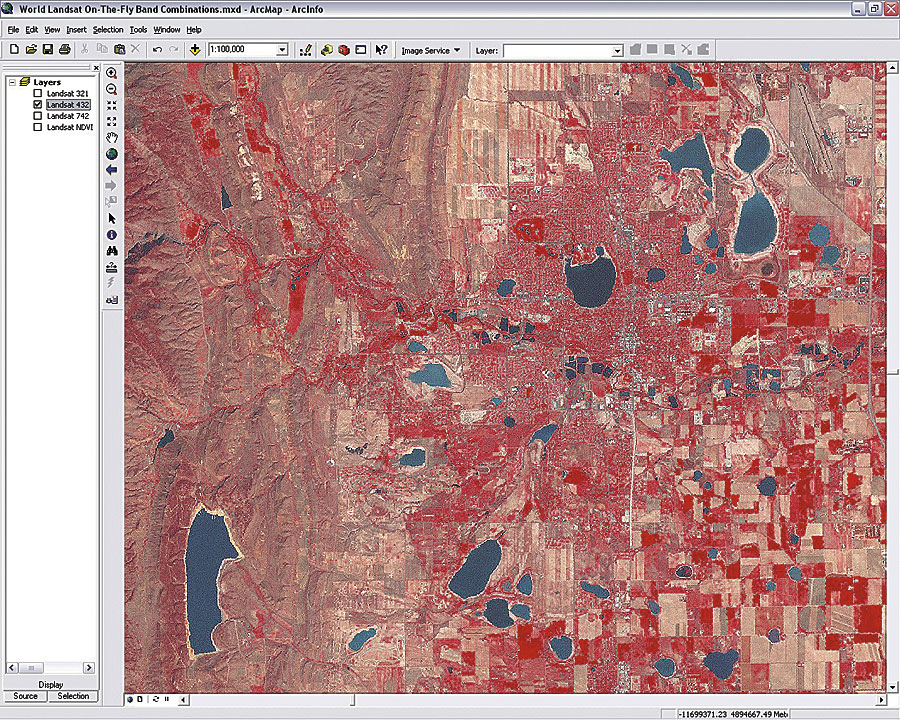
Task: Turn on the Landsat NDVI layer
Action: pos(38,127)
